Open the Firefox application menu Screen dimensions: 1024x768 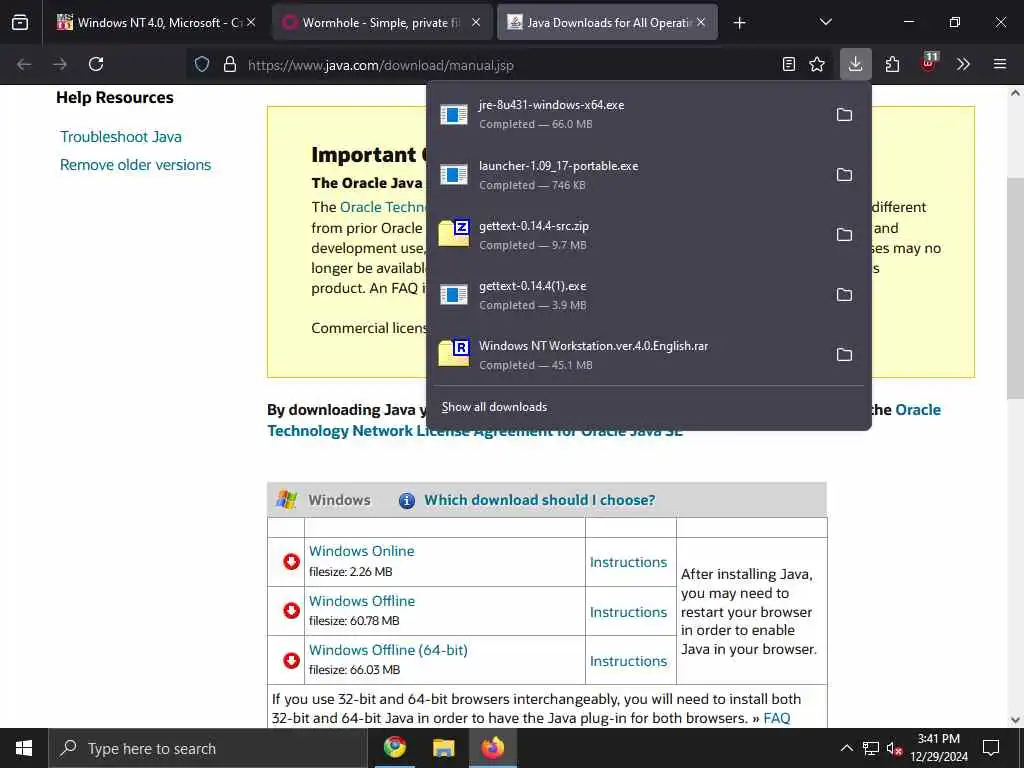(1000, 64)
